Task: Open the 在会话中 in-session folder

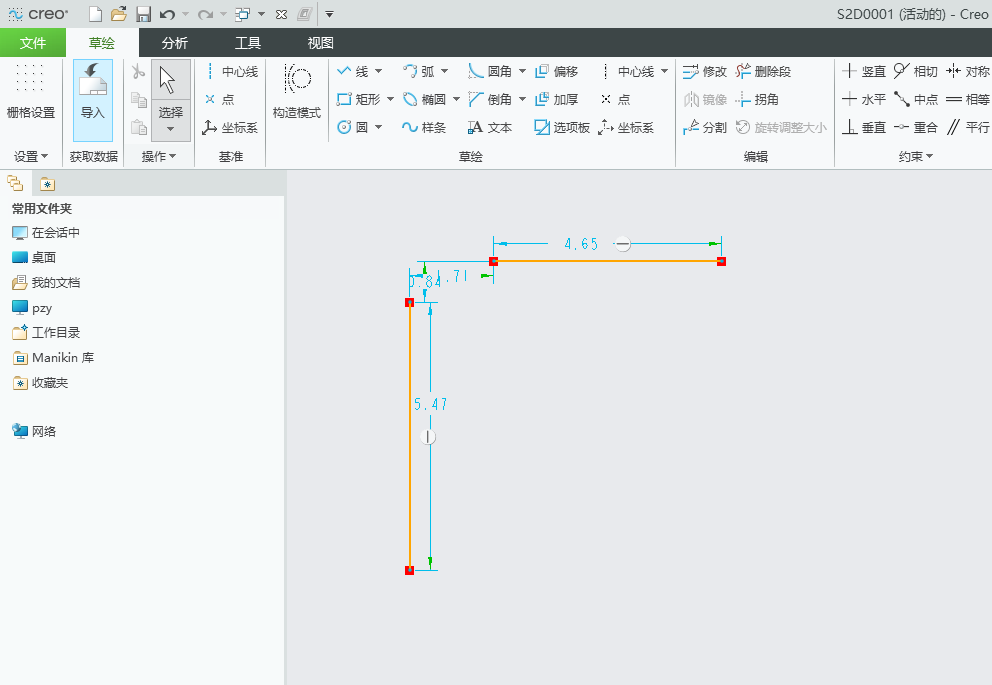Action: point(47,233)
